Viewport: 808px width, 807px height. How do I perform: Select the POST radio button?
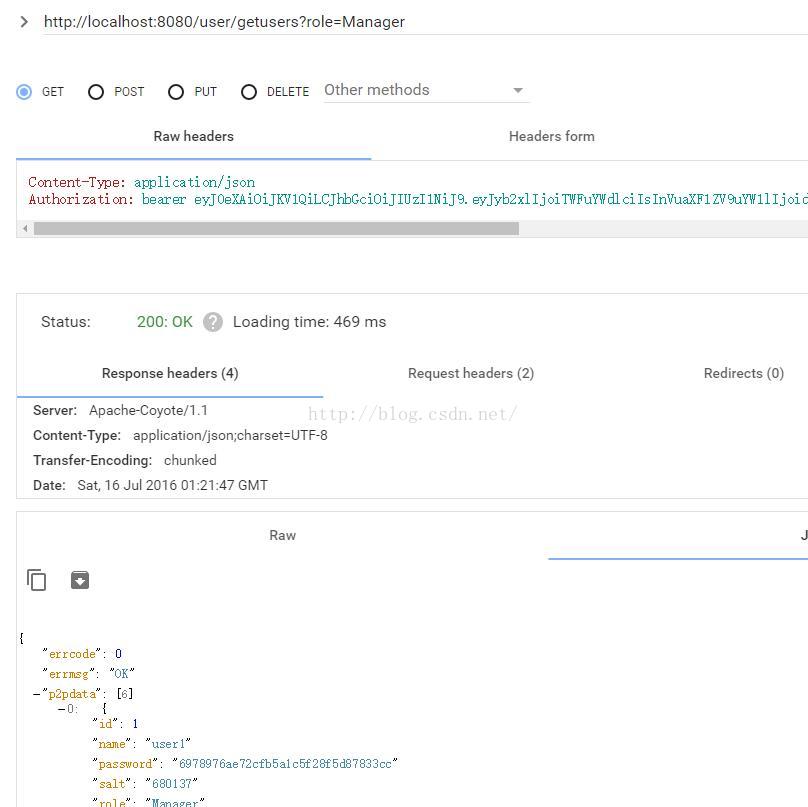(96, 92)
